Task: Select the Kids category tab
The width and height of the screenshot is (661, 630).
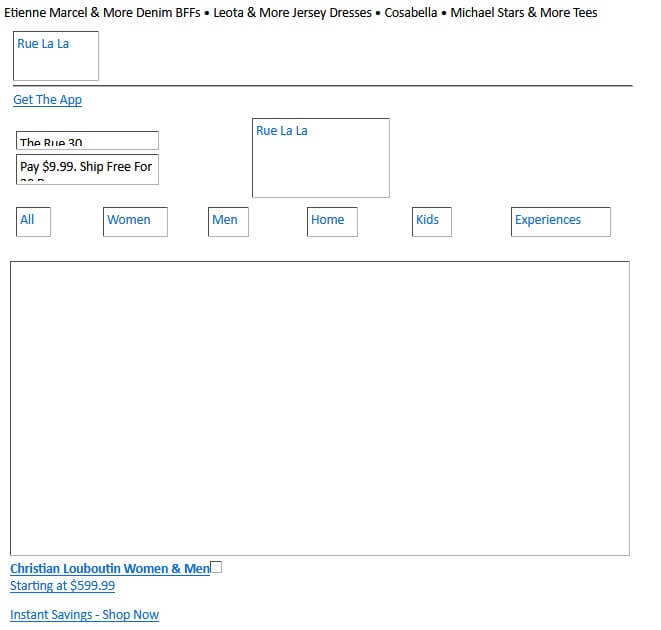Action: 432,221
